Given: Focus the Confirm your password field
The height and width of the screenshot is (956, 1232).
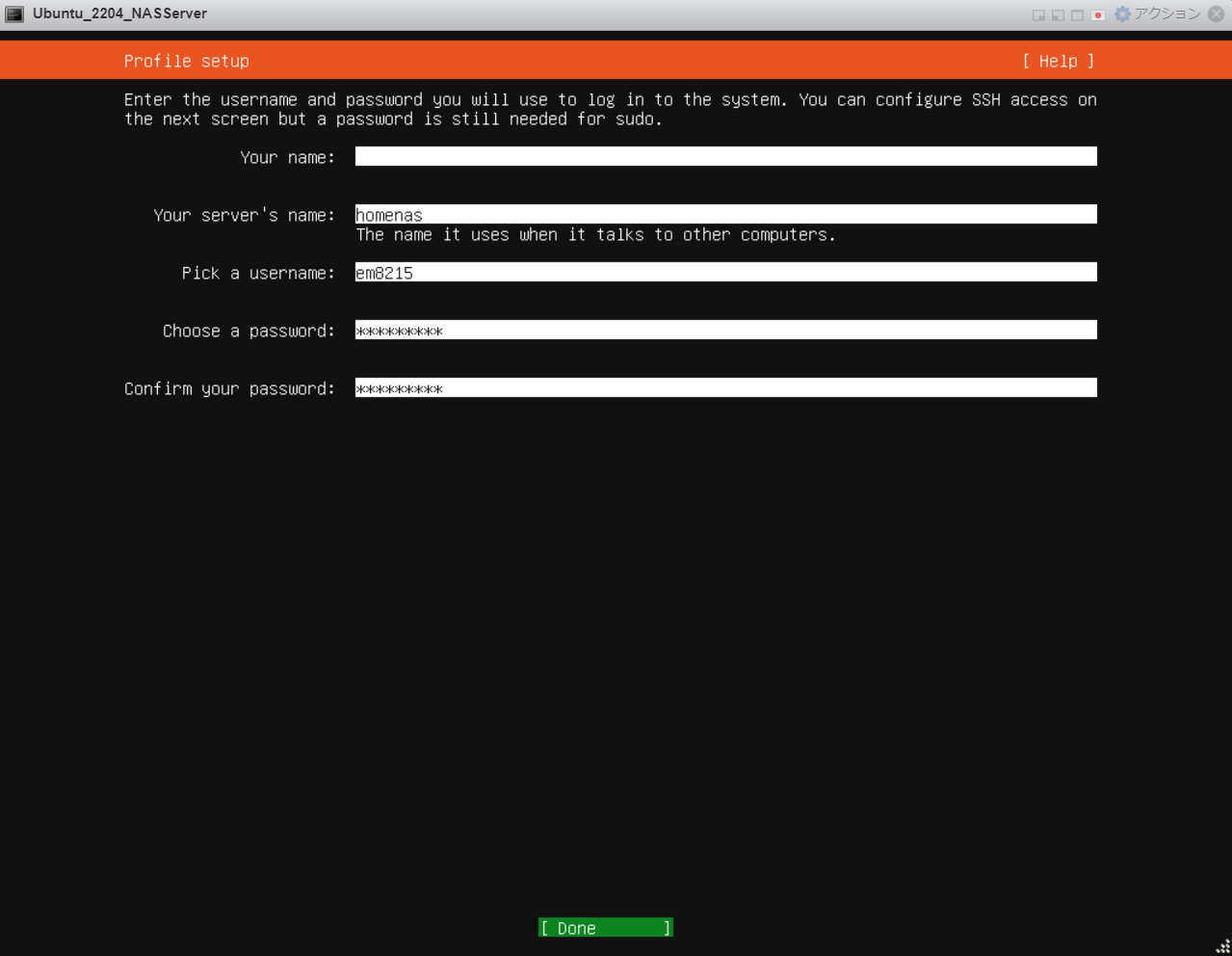Looking at the screenshot, I should (725, 387).
